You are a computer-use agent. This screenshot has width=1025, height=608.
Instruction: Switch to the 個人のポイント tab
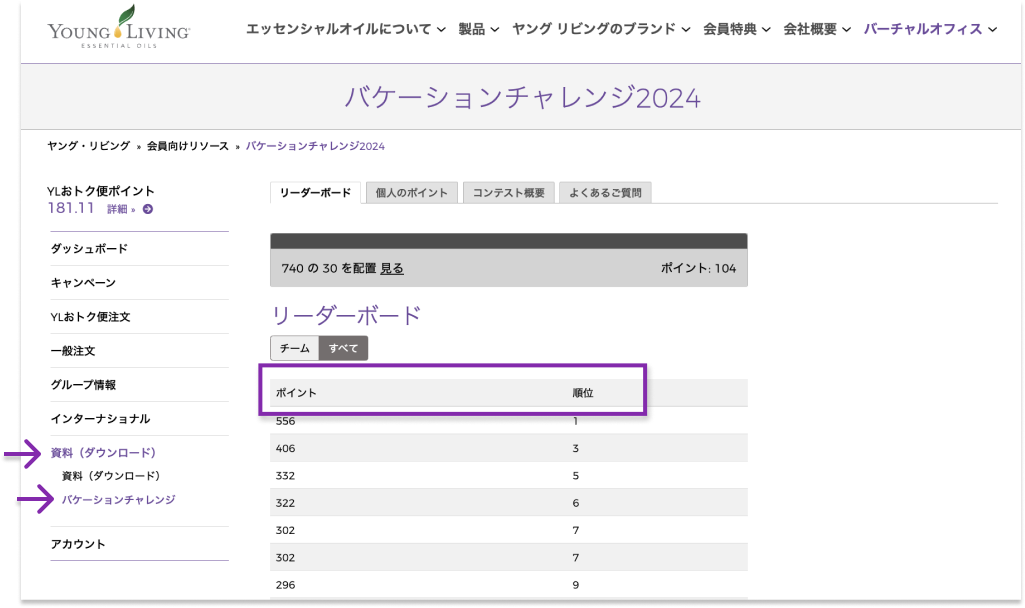[412, 193]
